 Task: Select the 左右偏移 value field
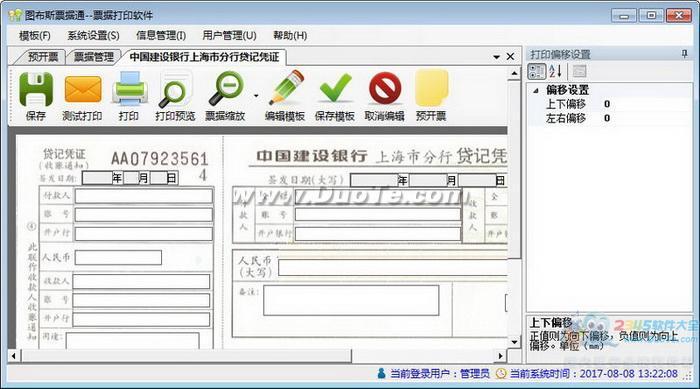(x=646, y=118)
